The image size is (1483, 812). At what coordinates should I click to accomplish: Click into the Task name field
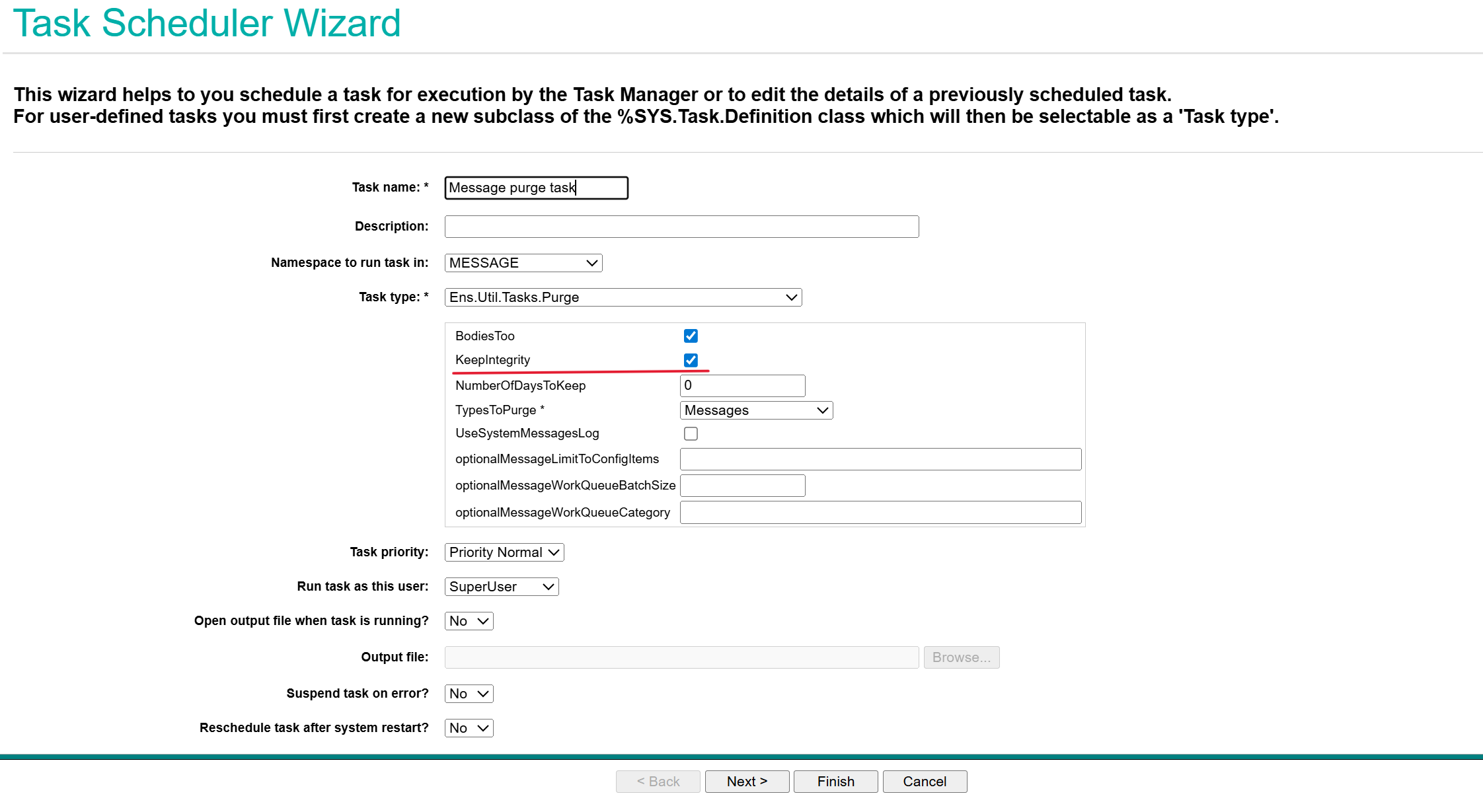click(x=535, y=188)
